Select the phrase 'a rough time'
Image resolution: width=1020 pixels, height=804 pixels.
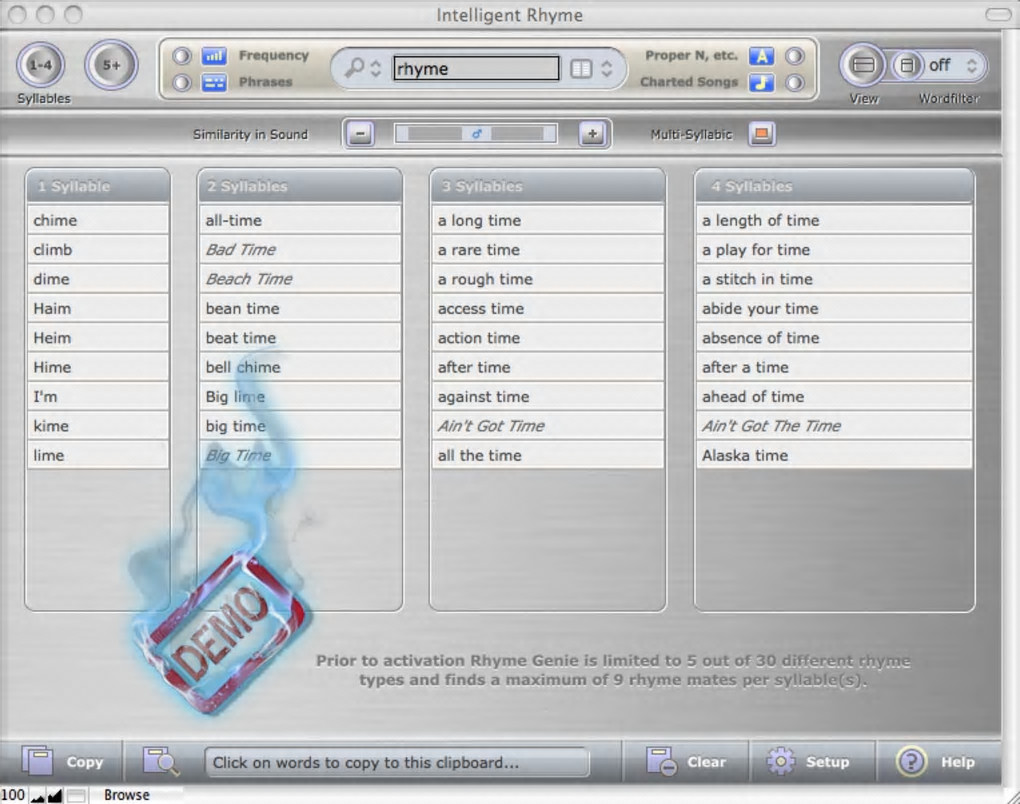point(548,278)
